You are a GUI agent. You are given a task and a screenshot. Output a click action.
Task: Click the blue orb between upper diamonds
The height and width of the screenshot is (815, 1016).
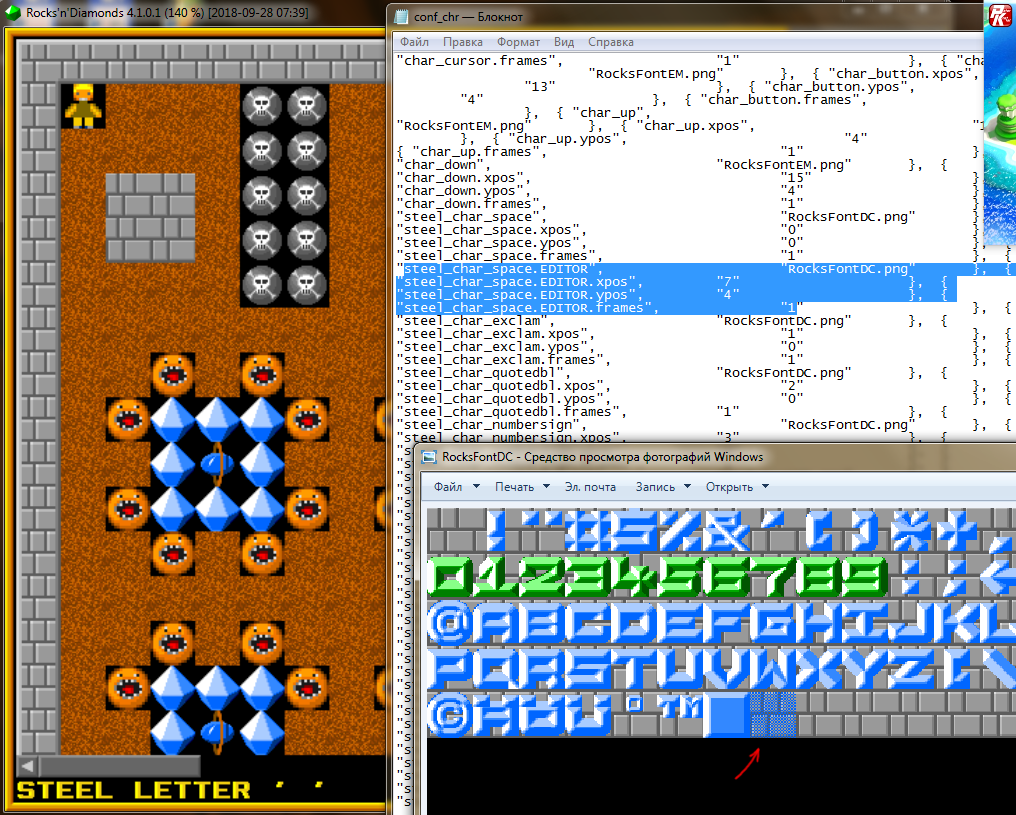(217, 463)
